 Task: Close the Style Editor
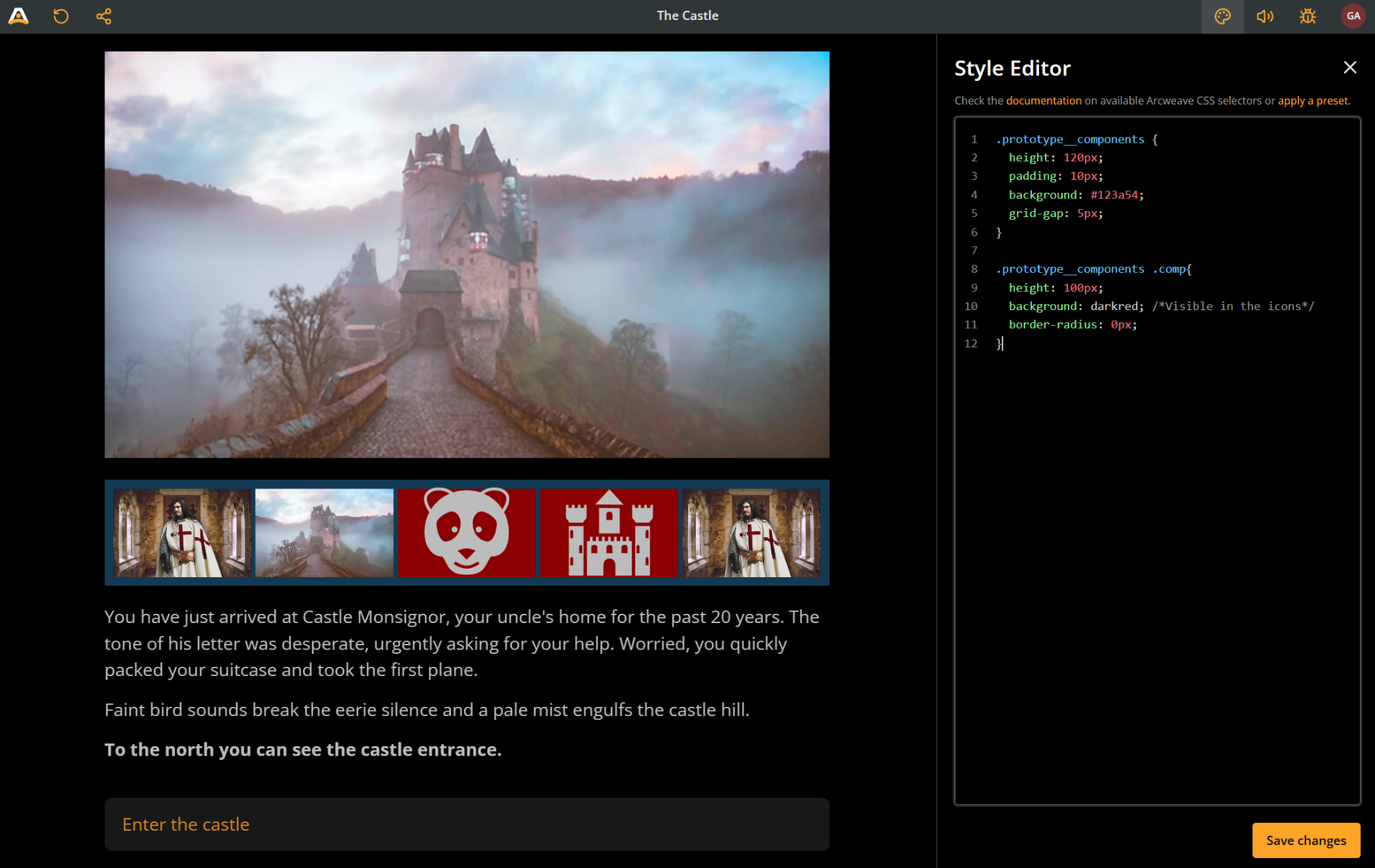(x=1349, y=67)
